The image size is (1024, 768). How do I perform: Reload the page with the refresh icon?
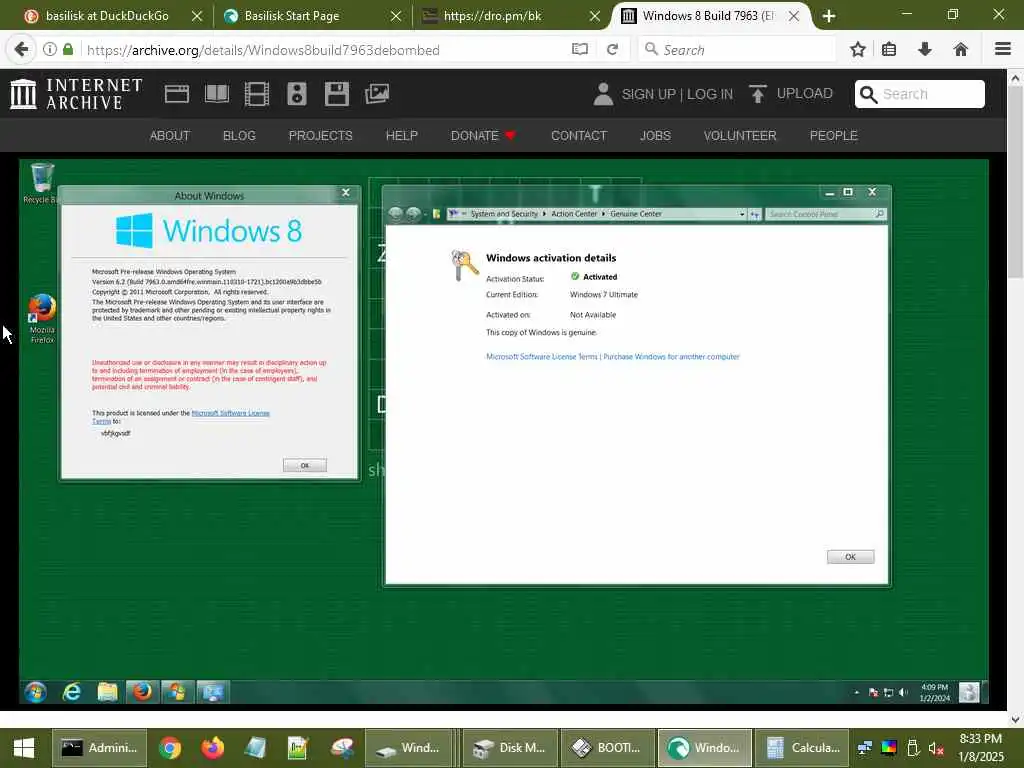click(613, 50)
